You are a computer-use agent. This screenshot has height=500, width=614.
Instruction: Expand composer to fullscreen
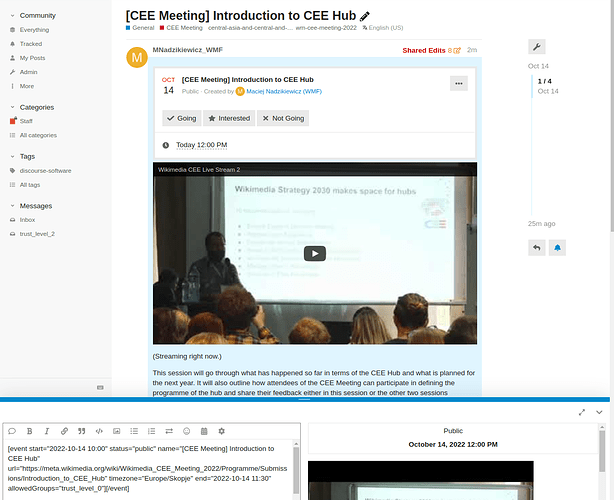tap(582, 412)
